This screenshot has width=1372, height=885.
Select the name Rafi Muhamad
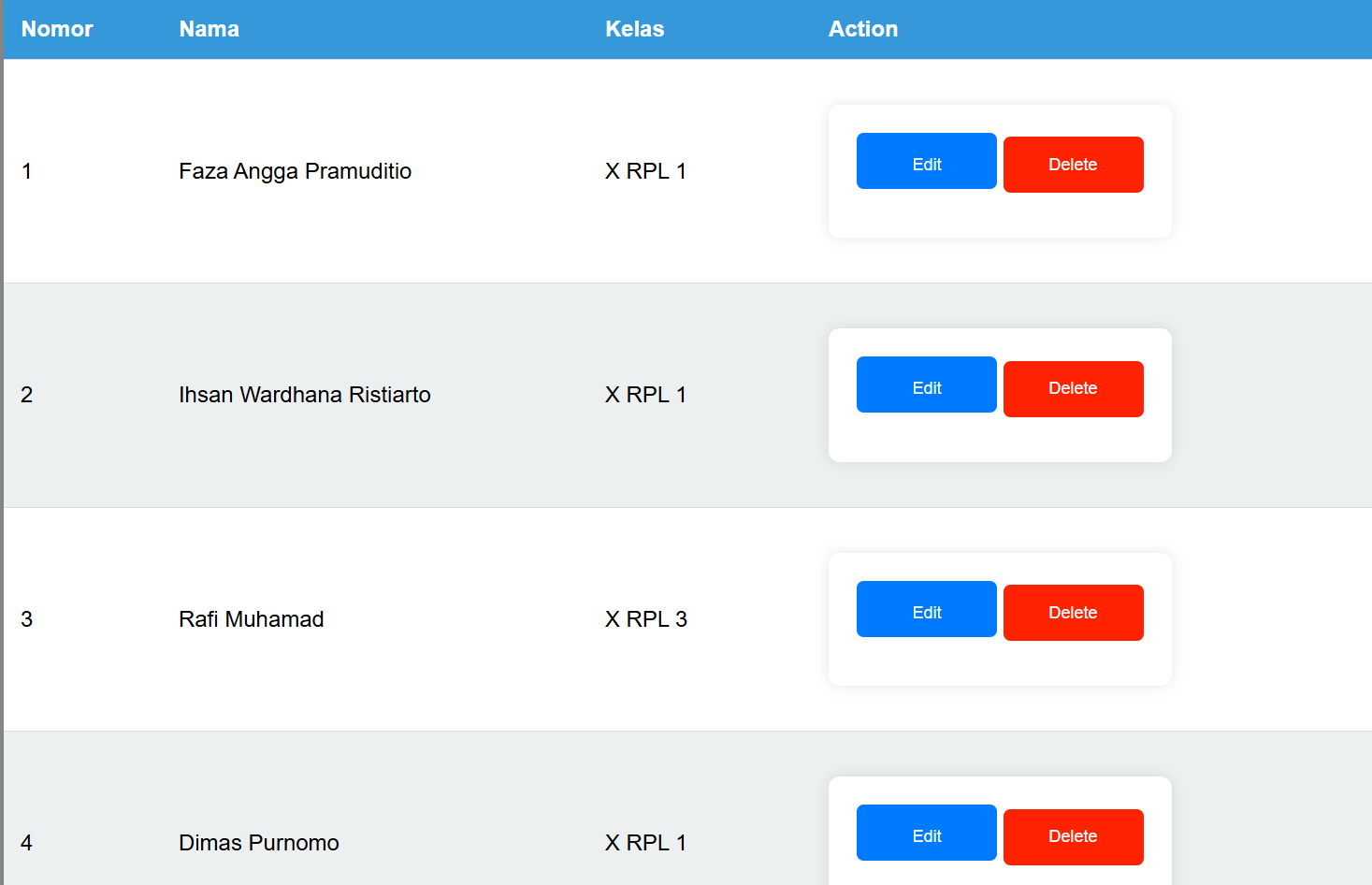(x=251, y=618)
